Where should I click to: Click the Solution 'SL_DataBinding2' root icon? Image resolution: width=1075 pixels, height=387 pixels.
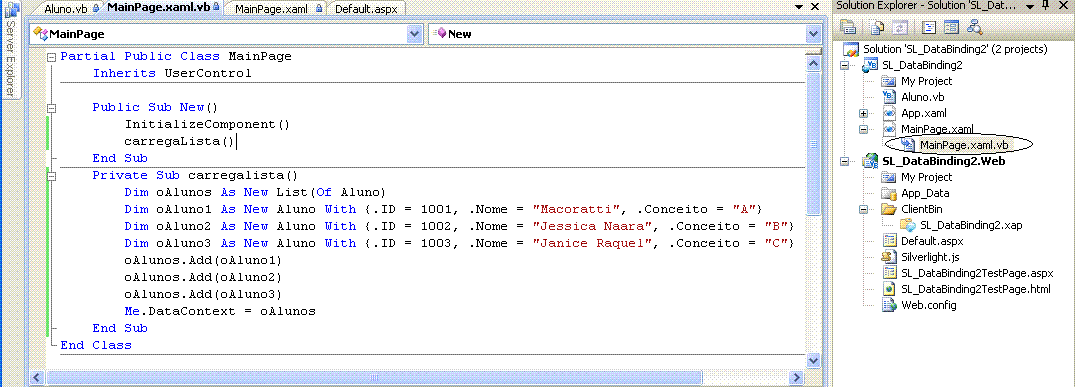(x=851, y=49)
